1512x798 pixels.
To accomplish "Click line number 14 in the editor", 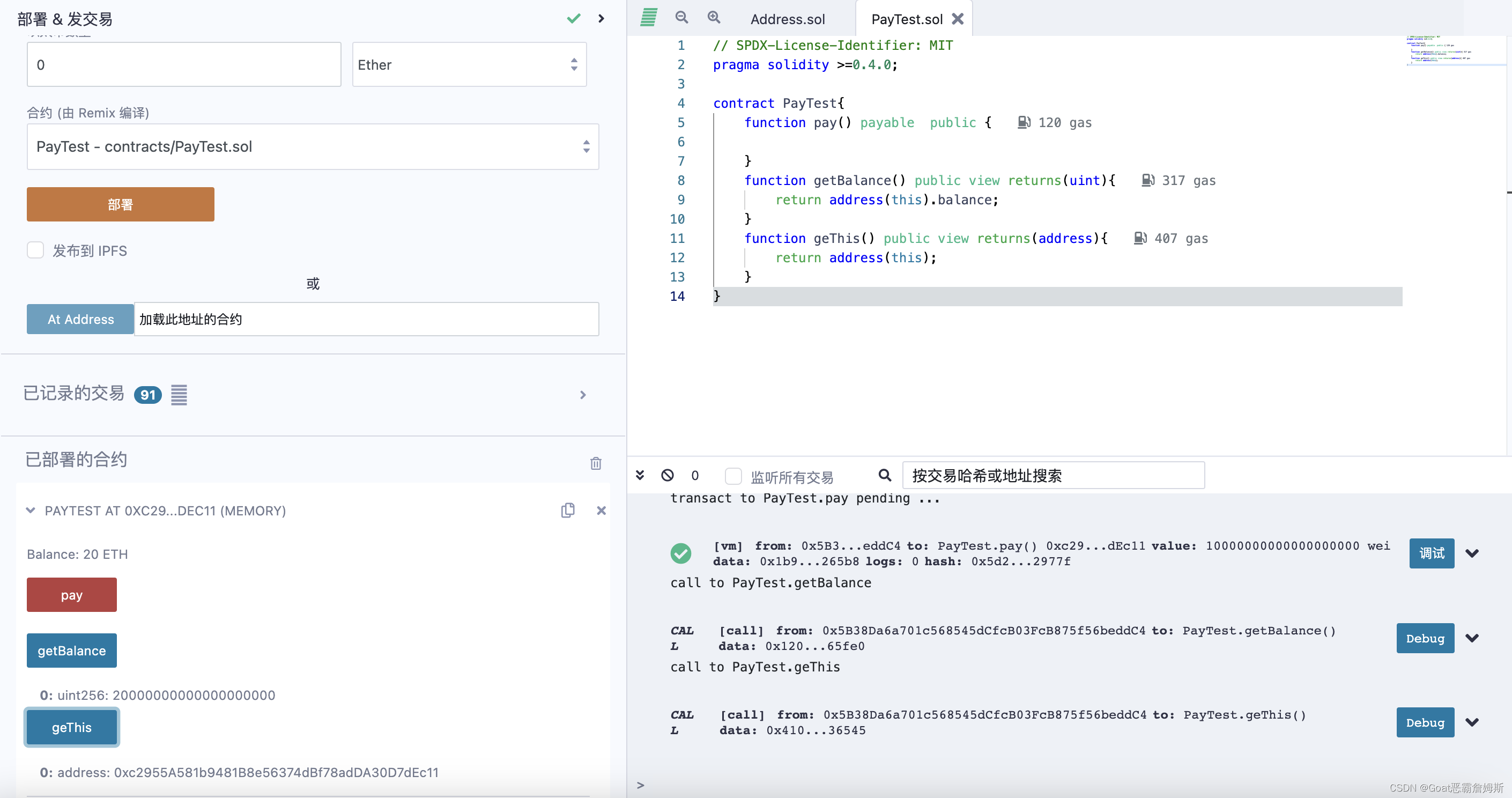I will [x=677, y=297].
